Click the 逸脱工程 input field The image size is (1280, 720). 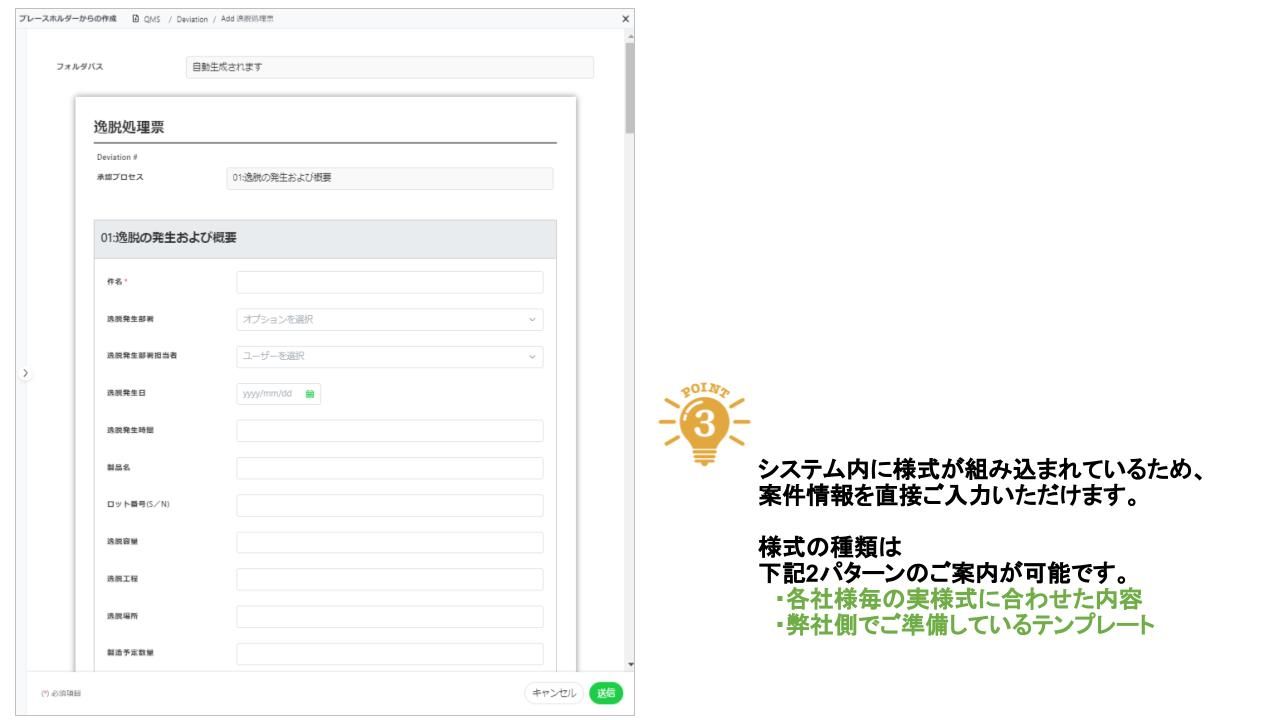[x=389, y=579]
